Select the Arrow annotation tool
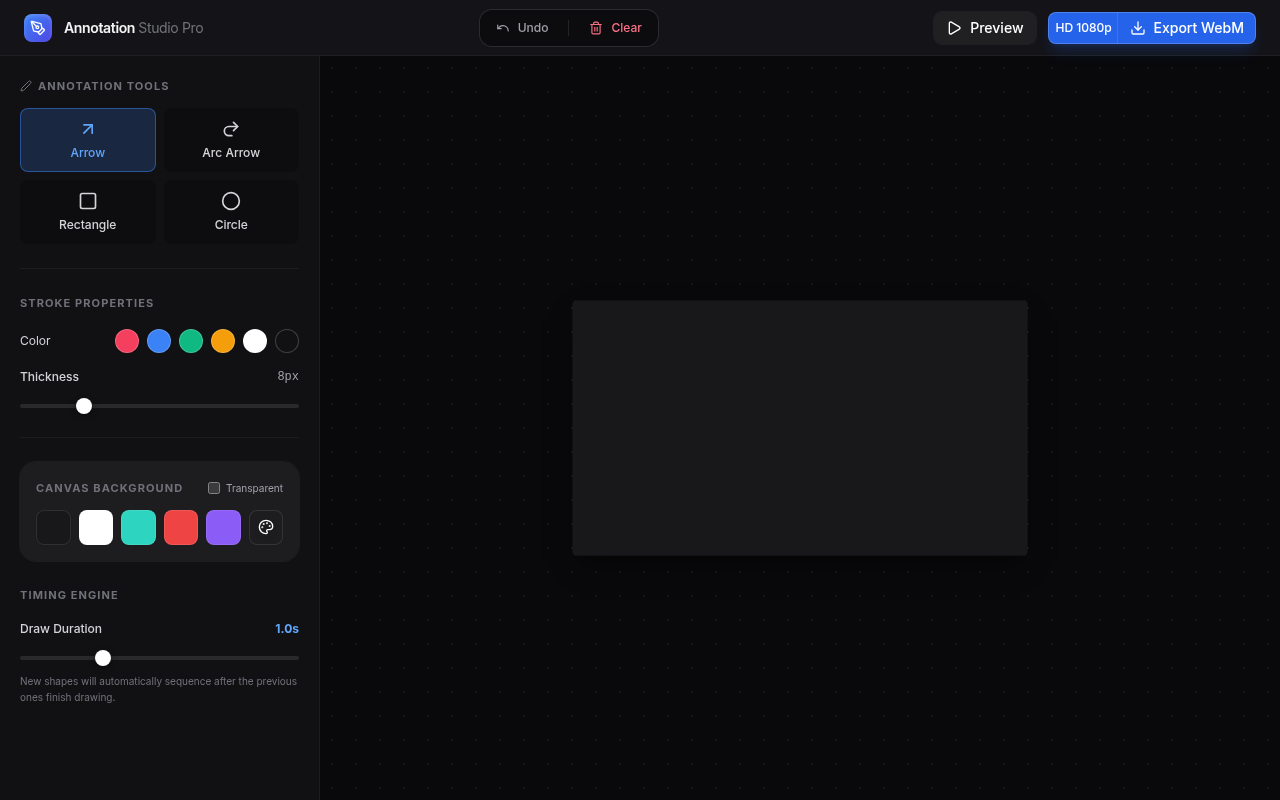 click(88, 140)
